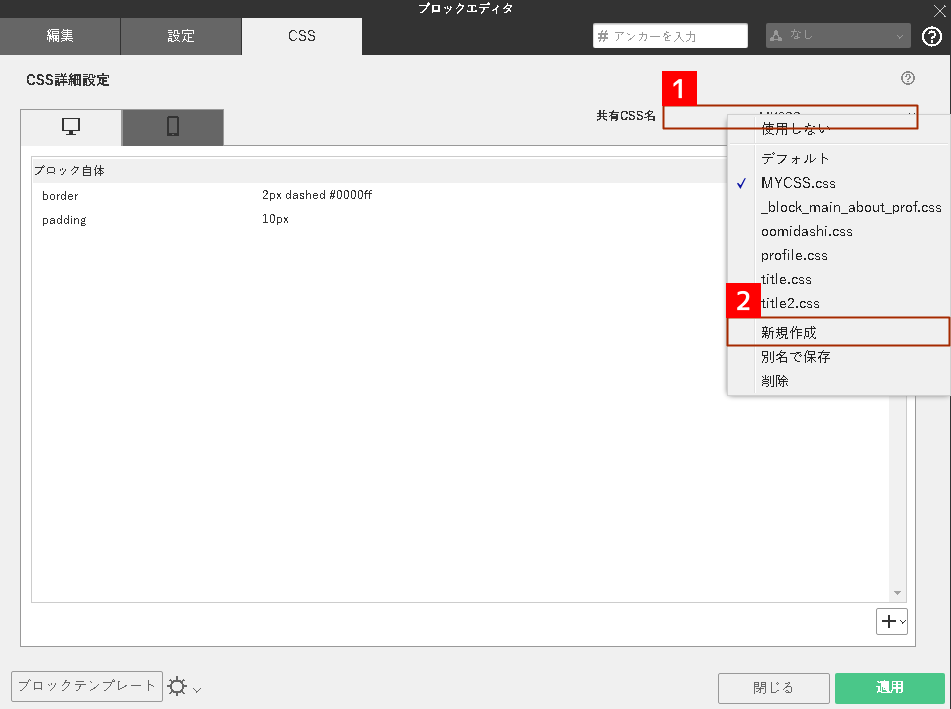The width and height of the screenshot is (951, 709).
Task: Click the ブロック自体 section header
Action: click(x=380, y=170)
